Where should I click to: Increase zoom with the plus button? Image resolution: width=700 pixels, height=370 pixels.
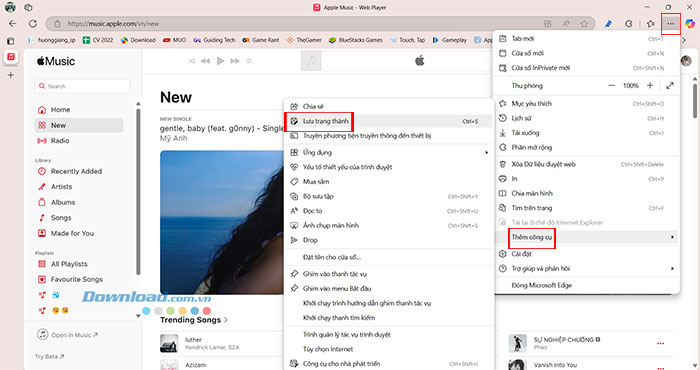click(650, 86)
